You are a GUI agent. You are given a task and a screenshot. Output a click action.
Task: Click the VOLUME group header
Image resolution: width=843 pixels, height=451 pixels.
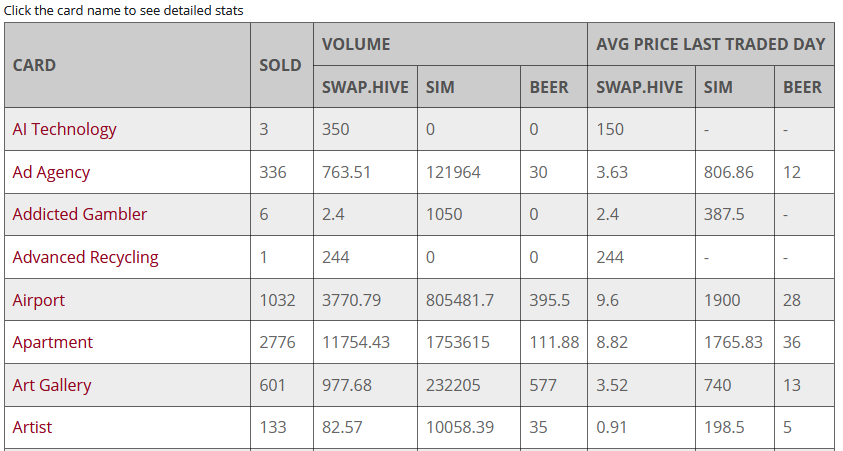[356, 44]
